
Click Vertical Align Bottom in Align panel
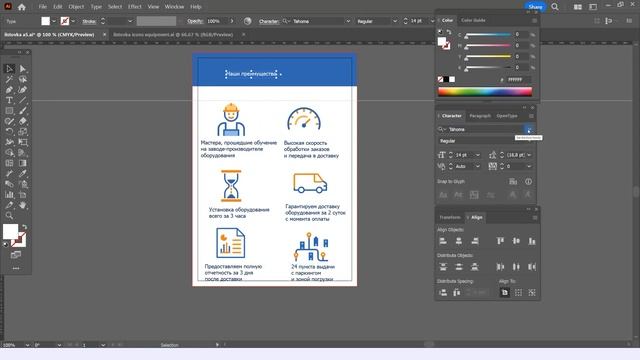(532, 241)
